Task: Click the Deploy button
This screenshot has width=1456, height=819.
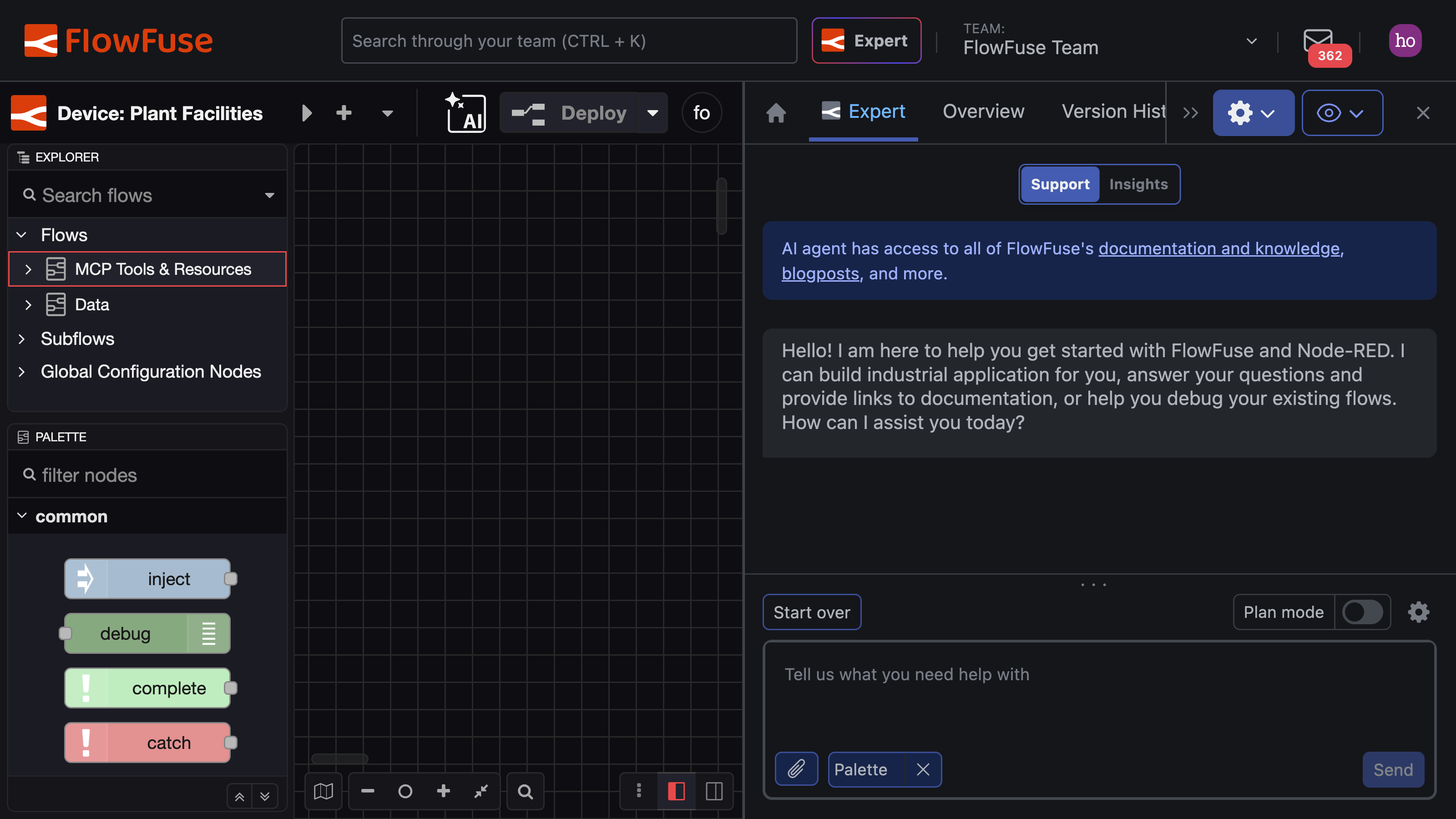Action: pos(570,113)
